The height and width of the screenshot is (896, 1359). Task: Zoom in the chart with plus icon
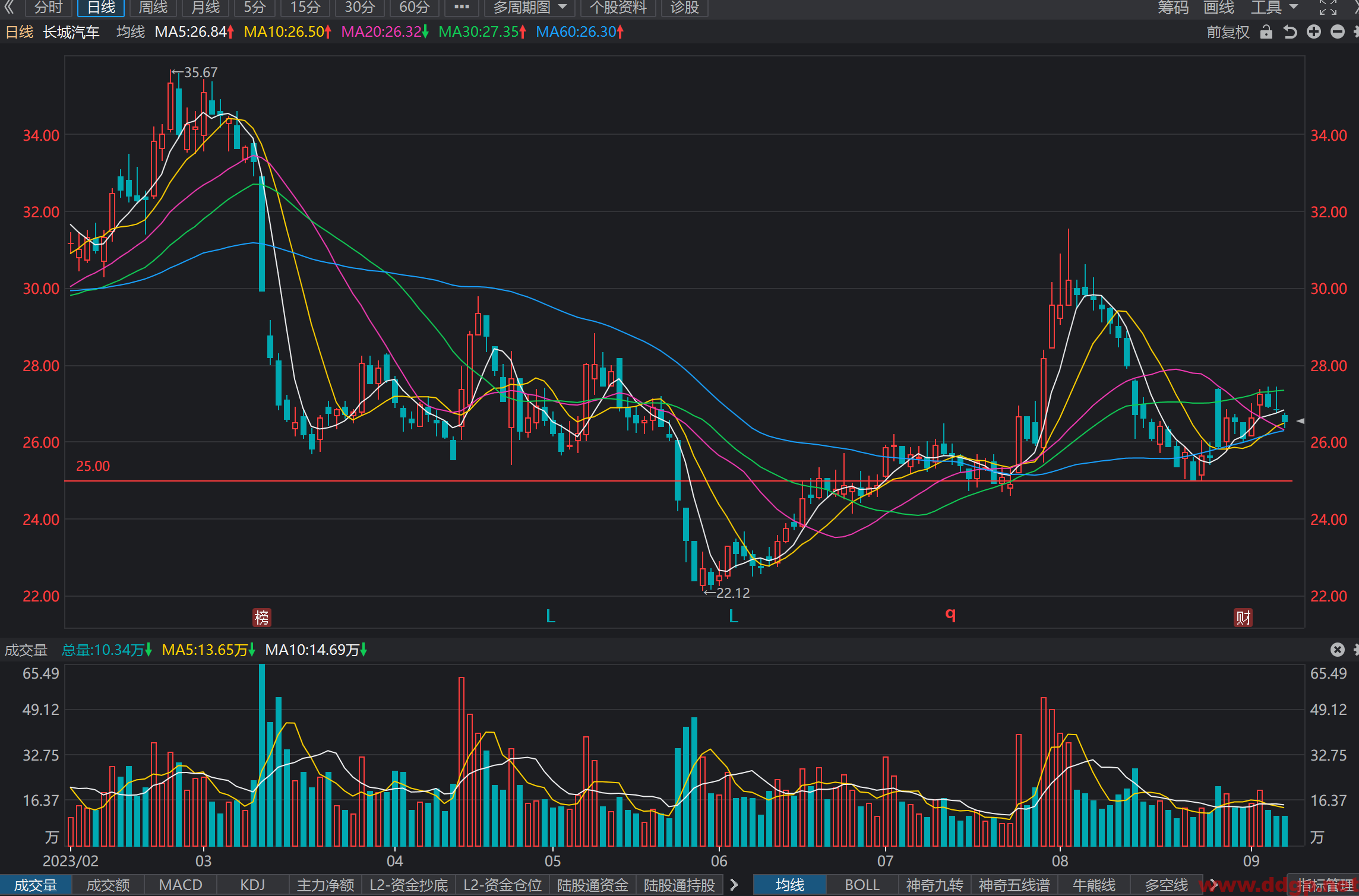tap(1314, 32)
